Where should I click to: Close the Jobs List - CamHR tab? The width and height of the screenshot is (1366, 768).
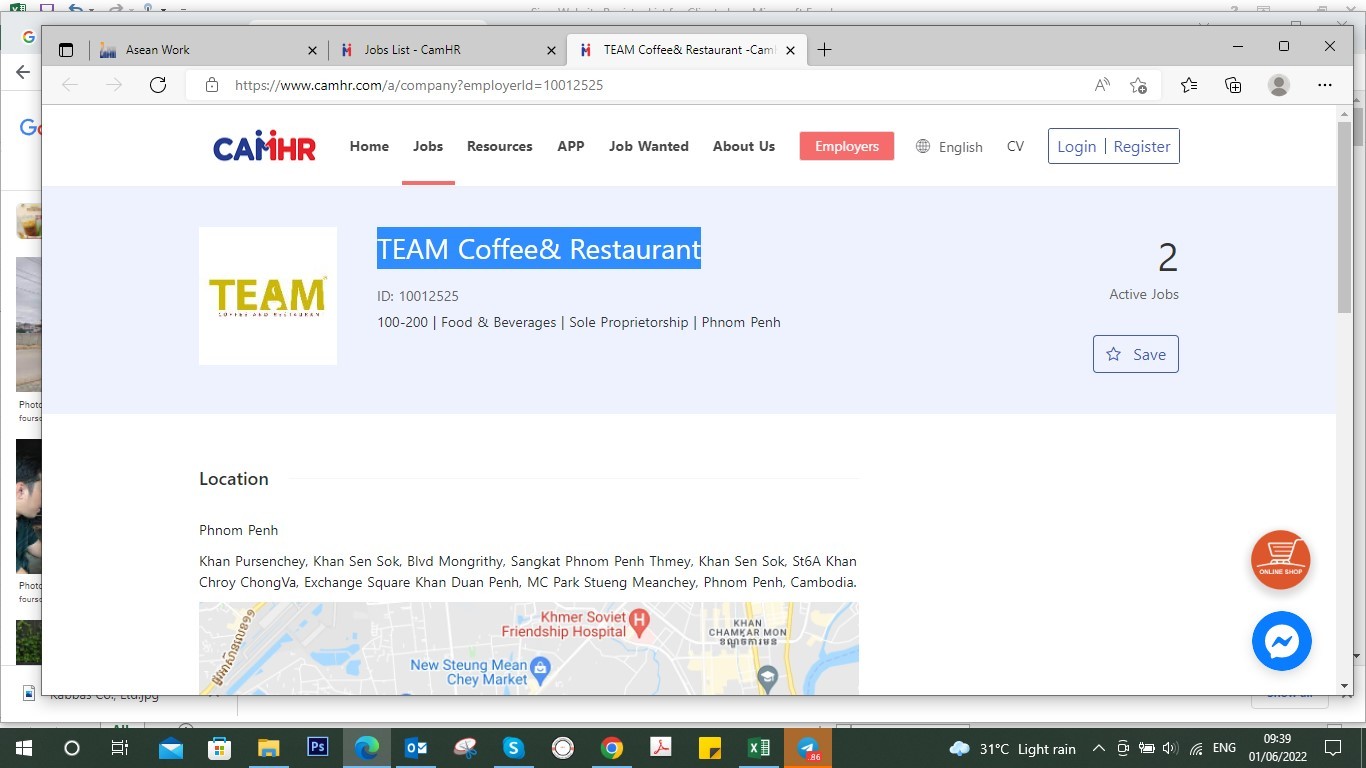tap(551, 50)
